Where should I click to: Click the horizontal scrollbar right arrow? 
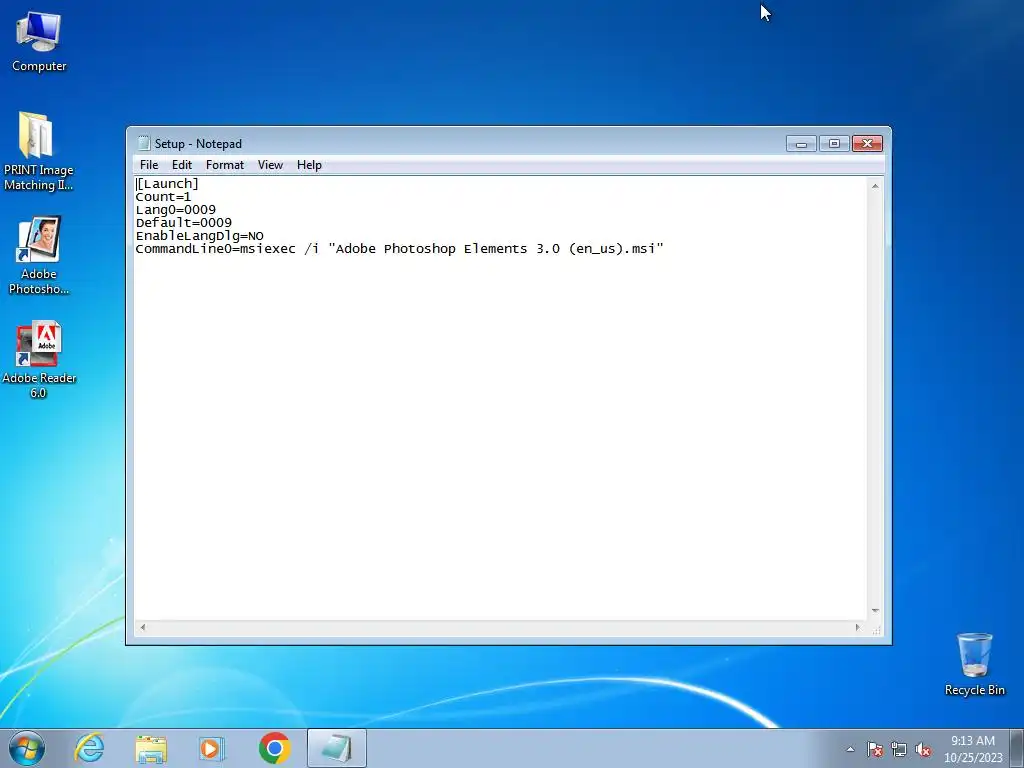858,628
